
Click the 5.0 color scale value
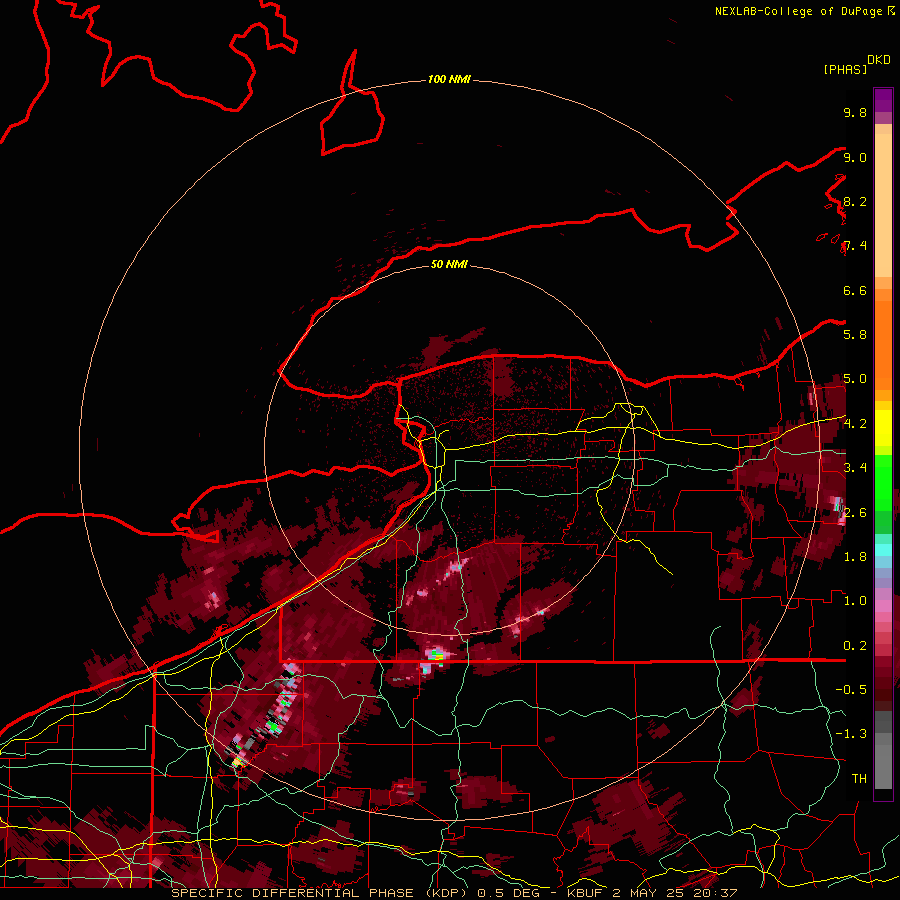pos(855,379)
